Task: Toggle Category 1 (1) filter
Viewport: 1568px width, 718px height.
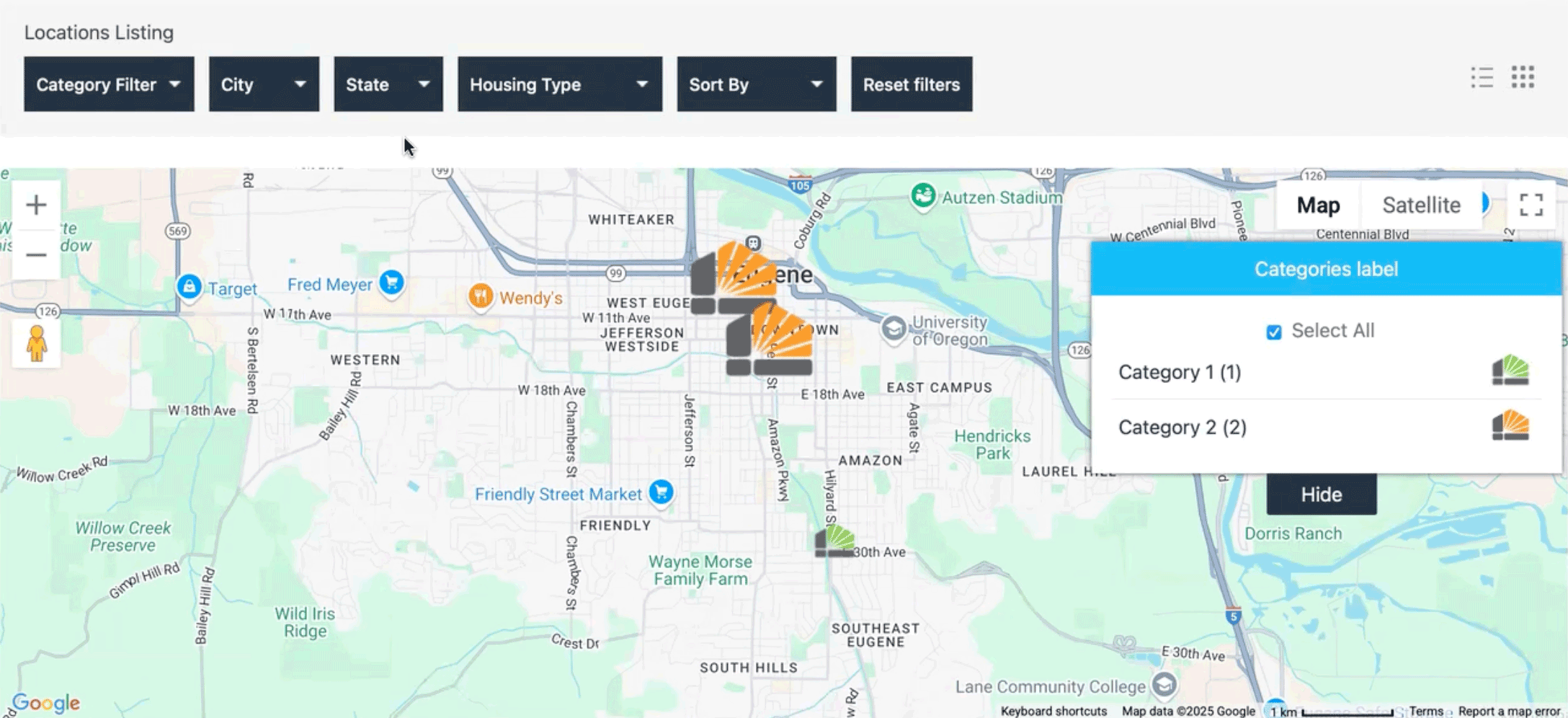Action: [x=1180, y=373]
